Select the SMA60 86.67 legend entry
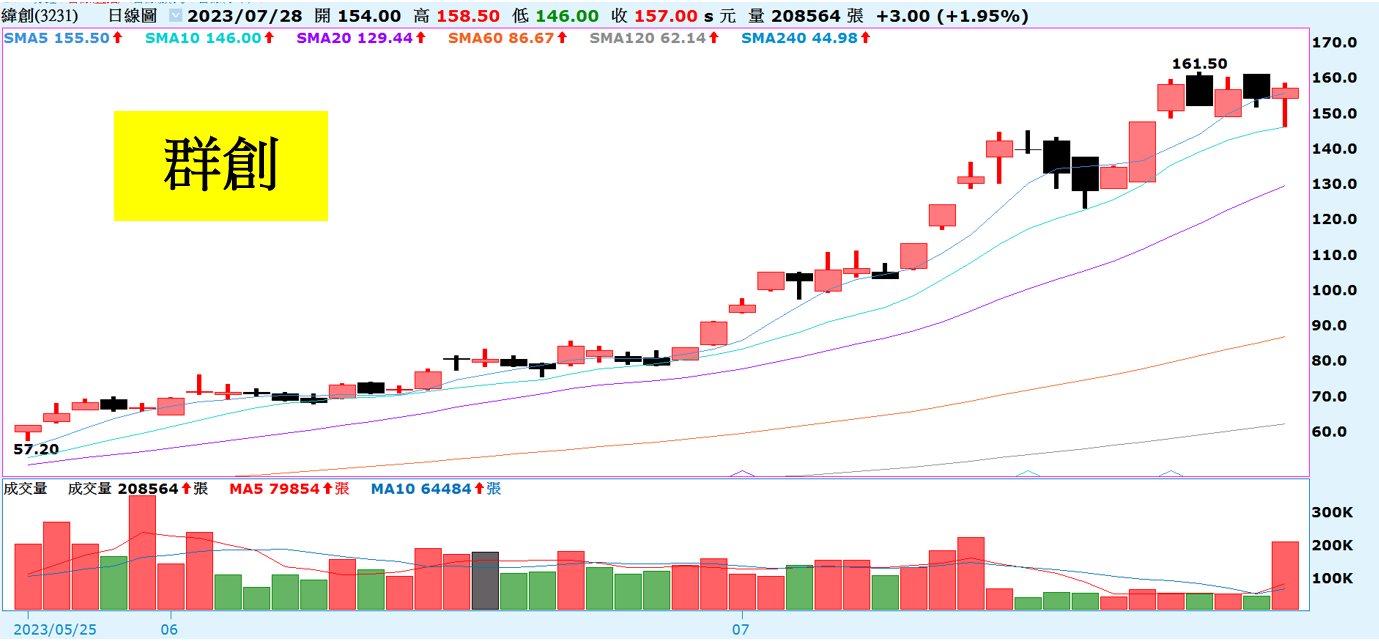The width and height of the screenshot is (1379, 641). [500, 38]
